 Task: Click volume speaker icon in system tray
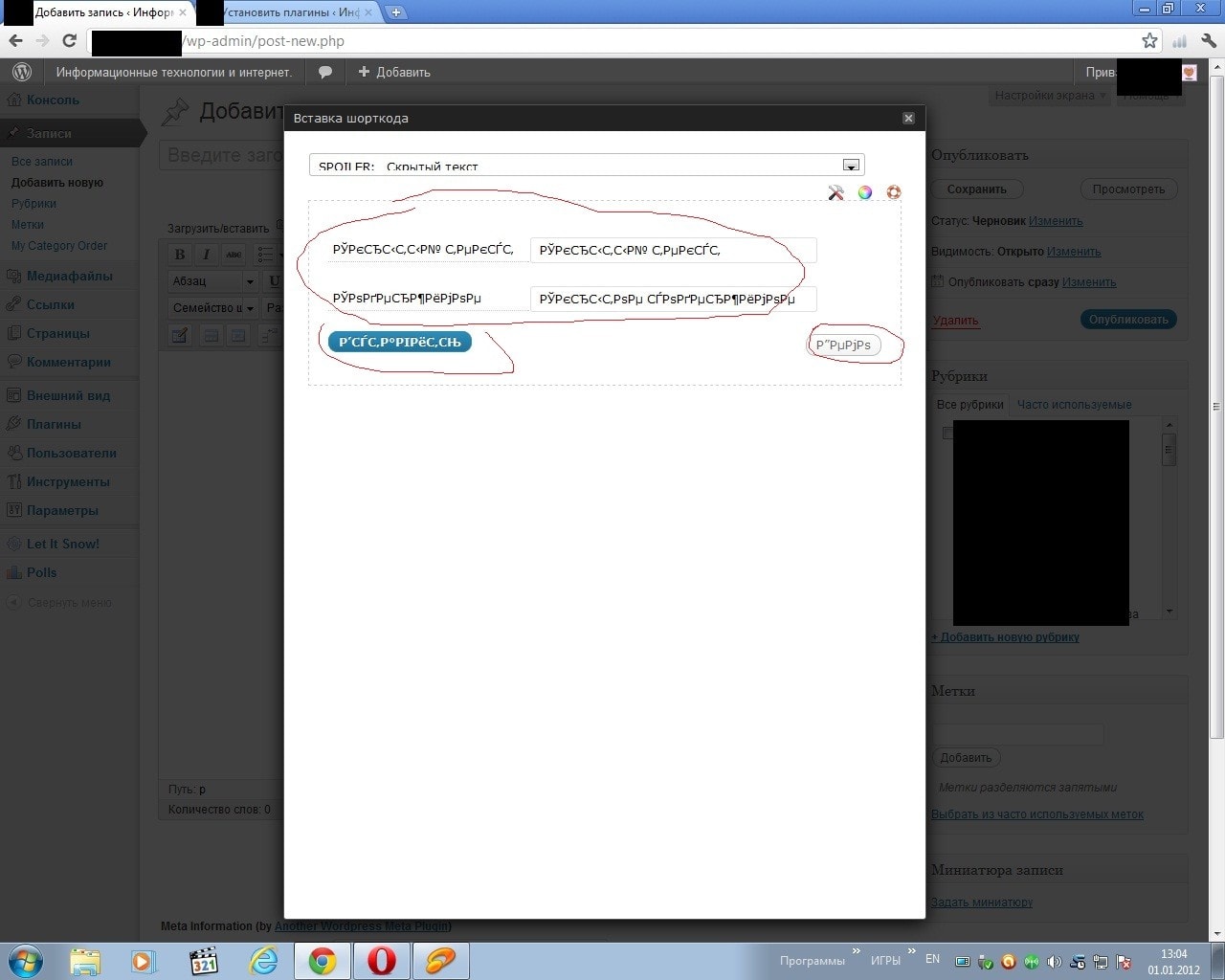click(x=1054, y=961)
